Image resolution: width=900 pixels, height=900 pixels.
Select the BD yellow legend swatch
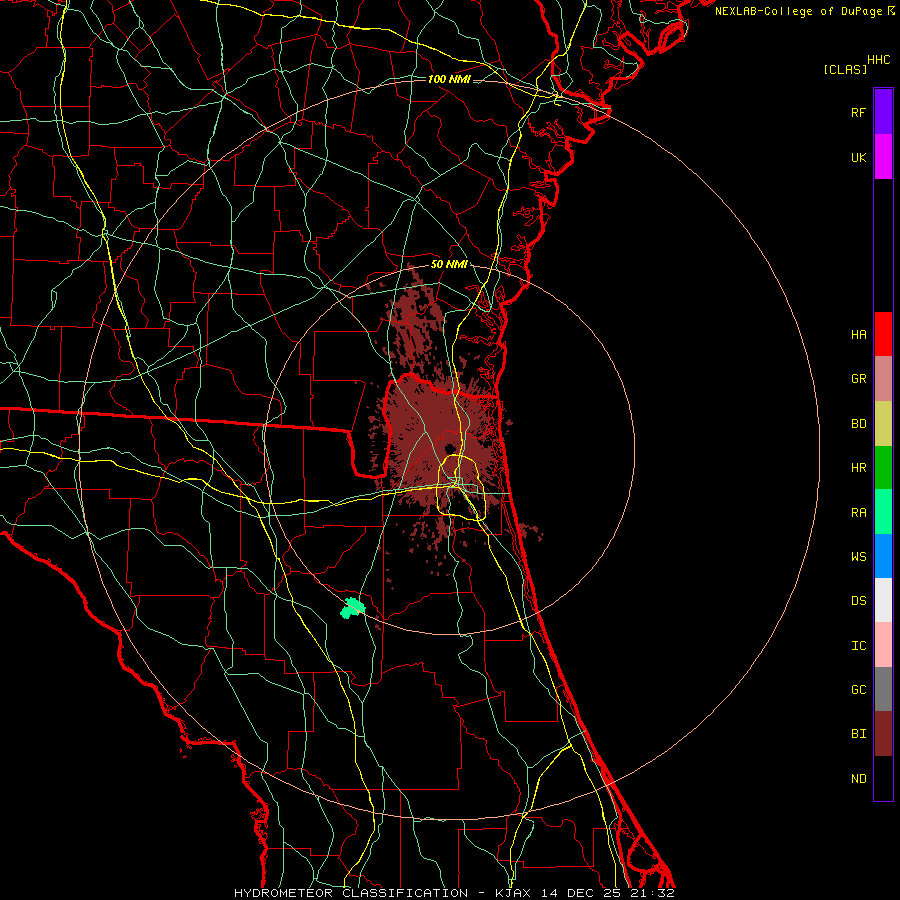[x=883, y=423]
